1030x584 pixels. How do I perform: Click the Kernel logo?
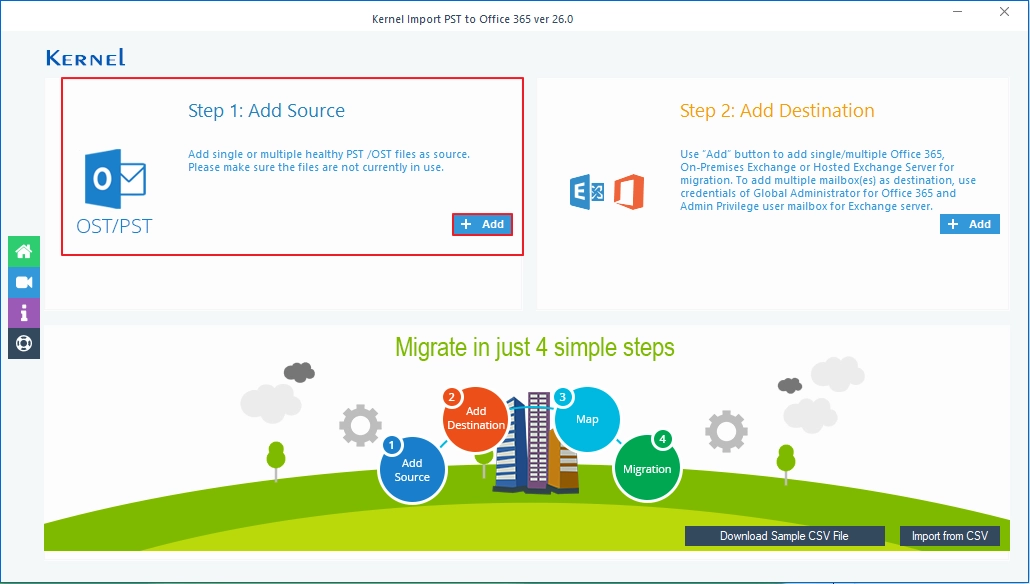click(85, 58)
